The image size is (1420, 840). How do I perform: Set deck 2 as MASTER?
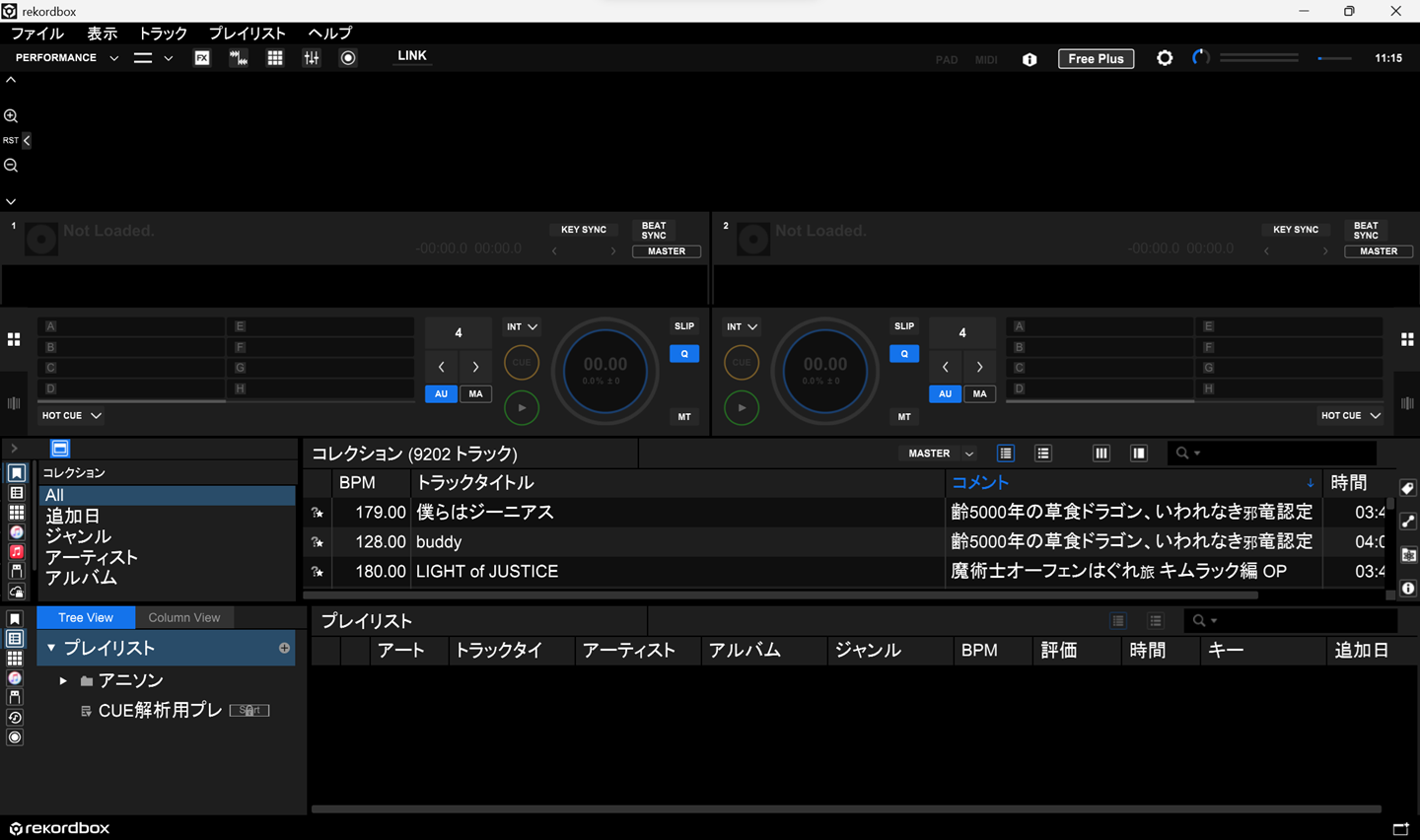tap(1379, 251)
